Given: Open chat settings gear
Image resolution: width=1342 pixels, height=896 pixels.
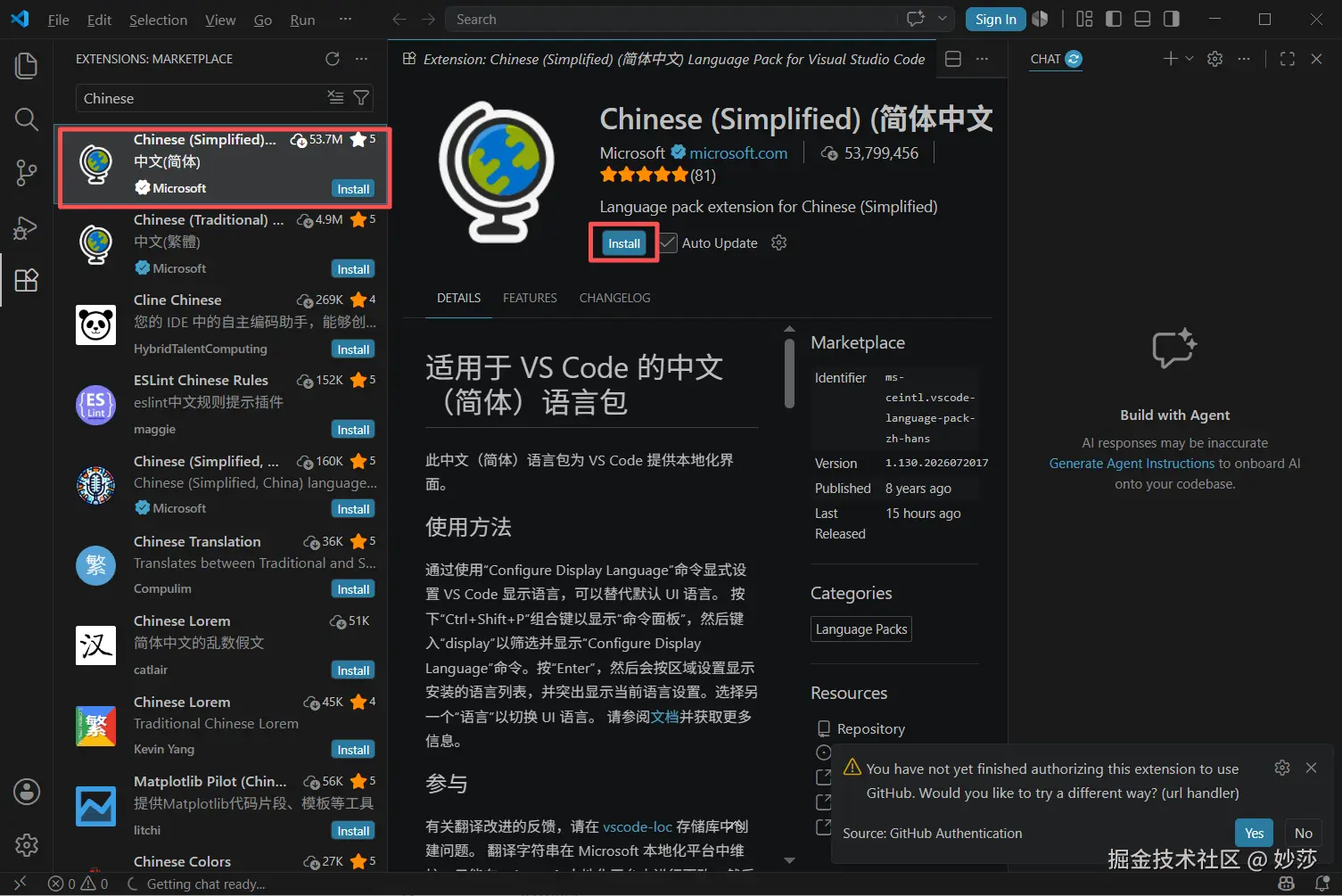Looking at the screenshot, I should 1214,59.
